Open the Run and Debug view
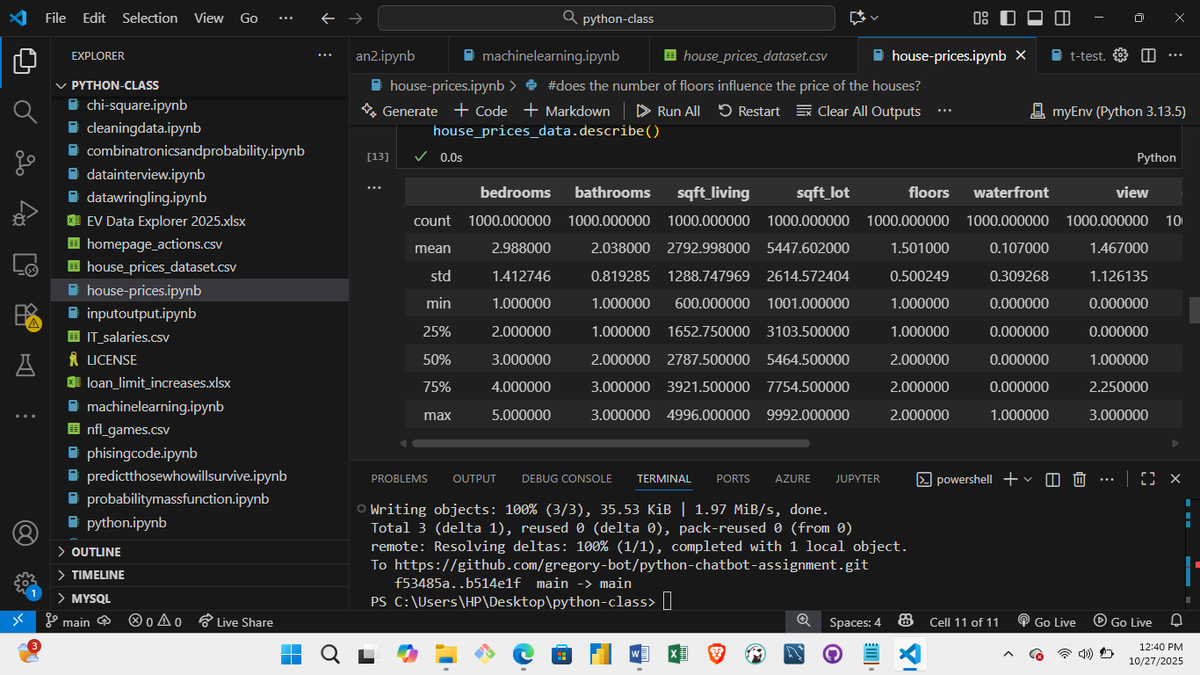 [25, 213]
